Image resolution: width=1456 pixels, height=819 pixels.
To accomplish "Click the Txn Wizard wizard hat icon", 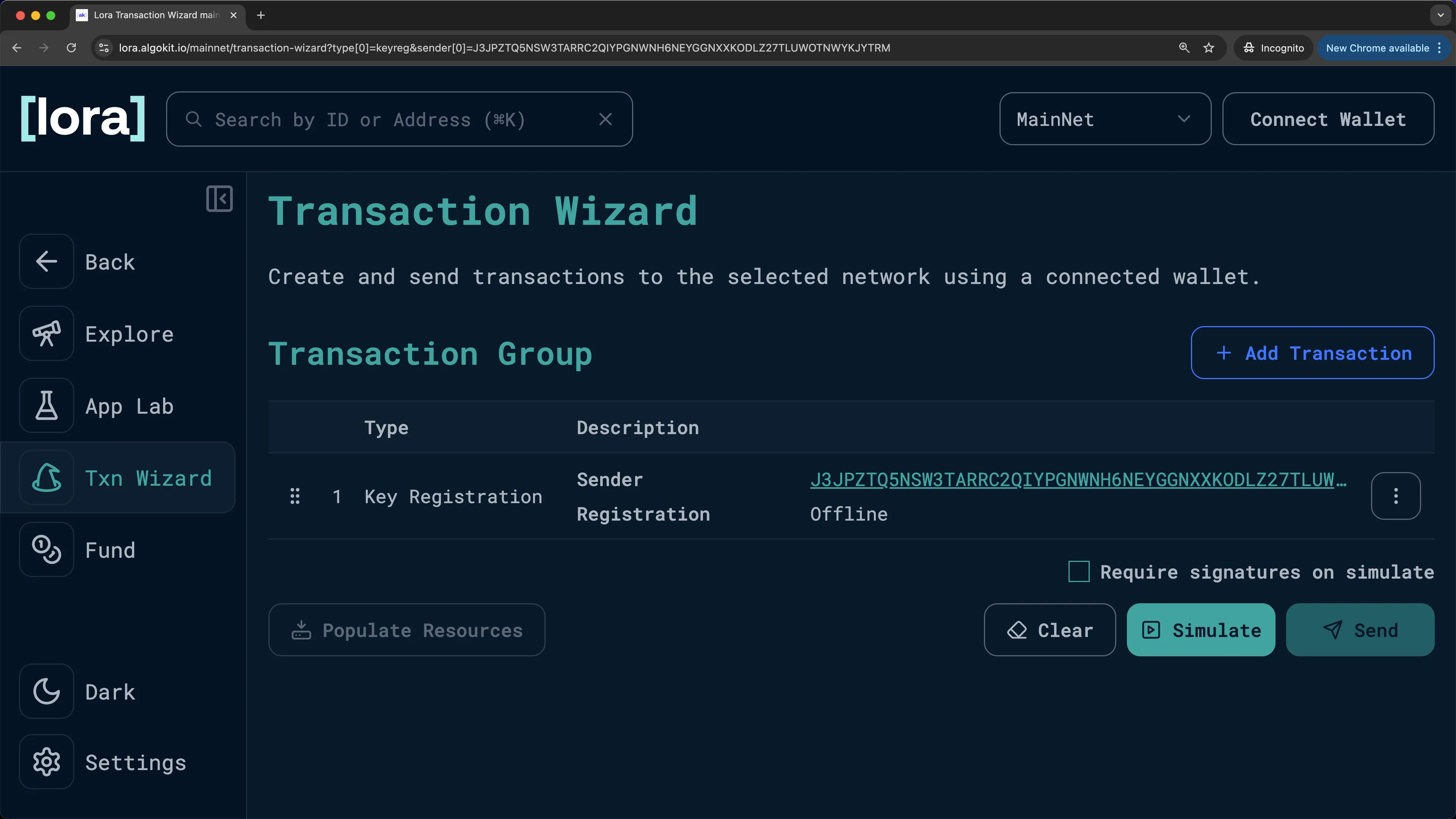I will pyautogui.click(x=46, y=478).
